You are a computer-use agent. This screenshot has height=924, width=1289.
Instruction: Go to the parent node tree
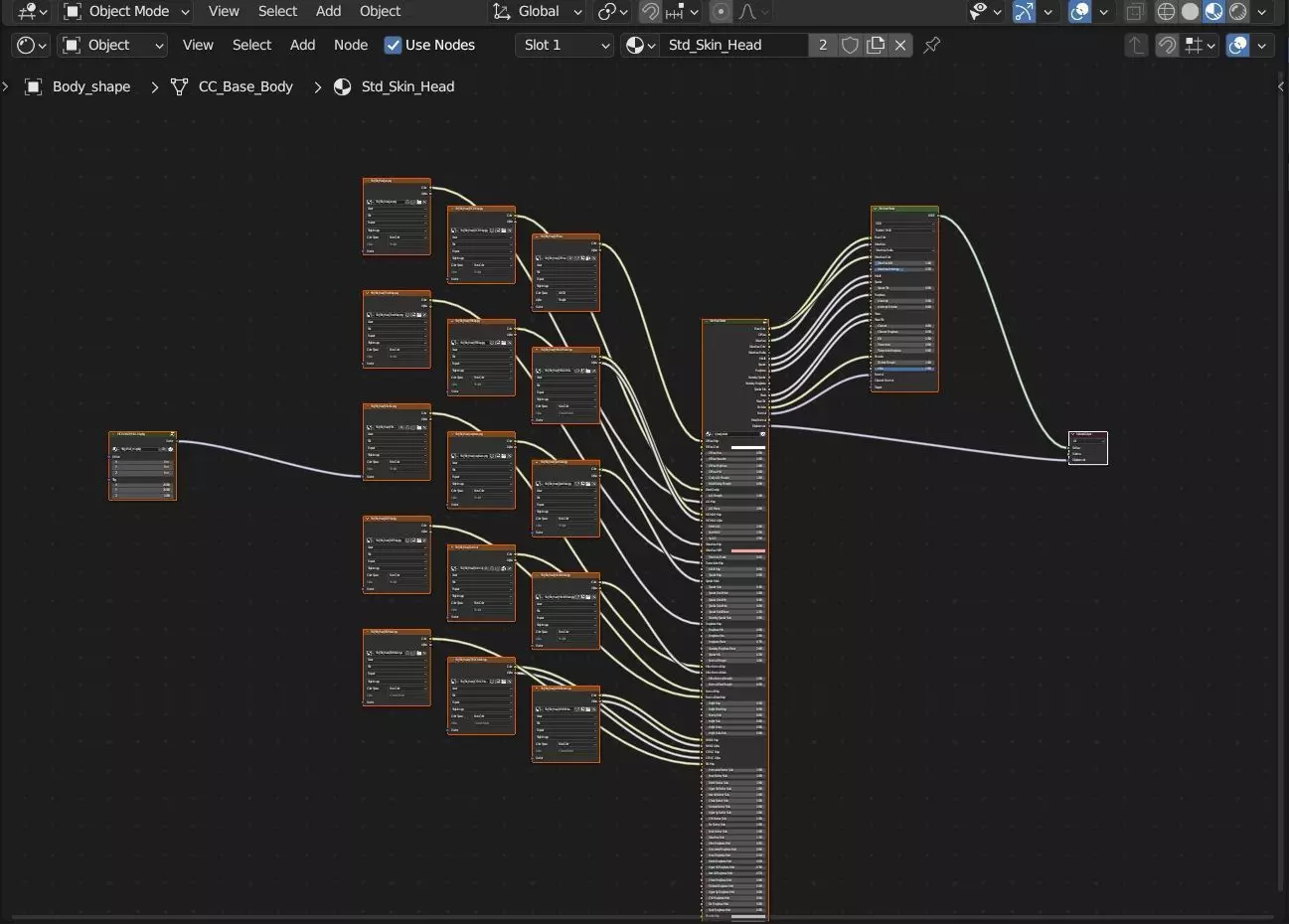point(1136,45)
